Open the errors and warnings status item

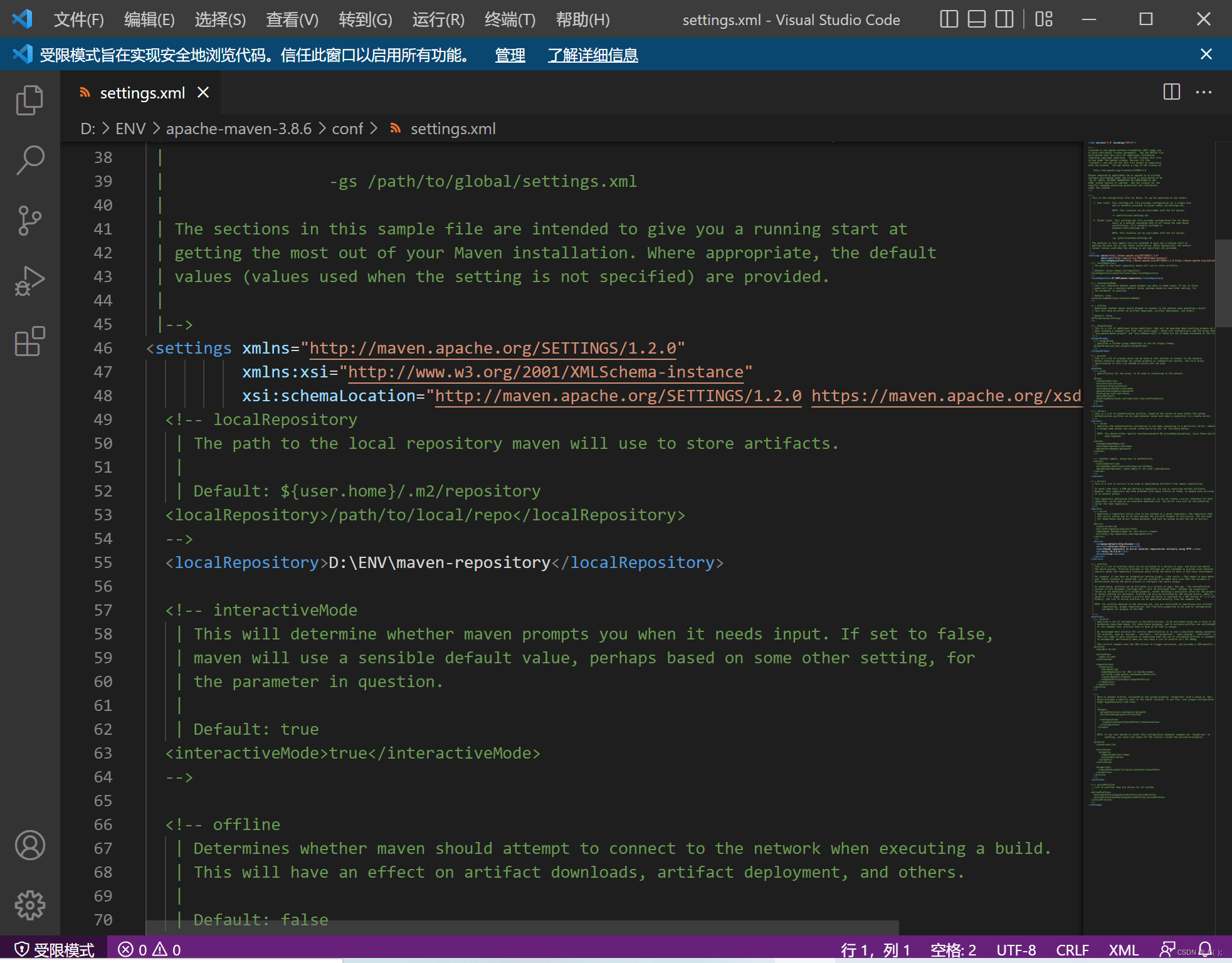[149, 950]
